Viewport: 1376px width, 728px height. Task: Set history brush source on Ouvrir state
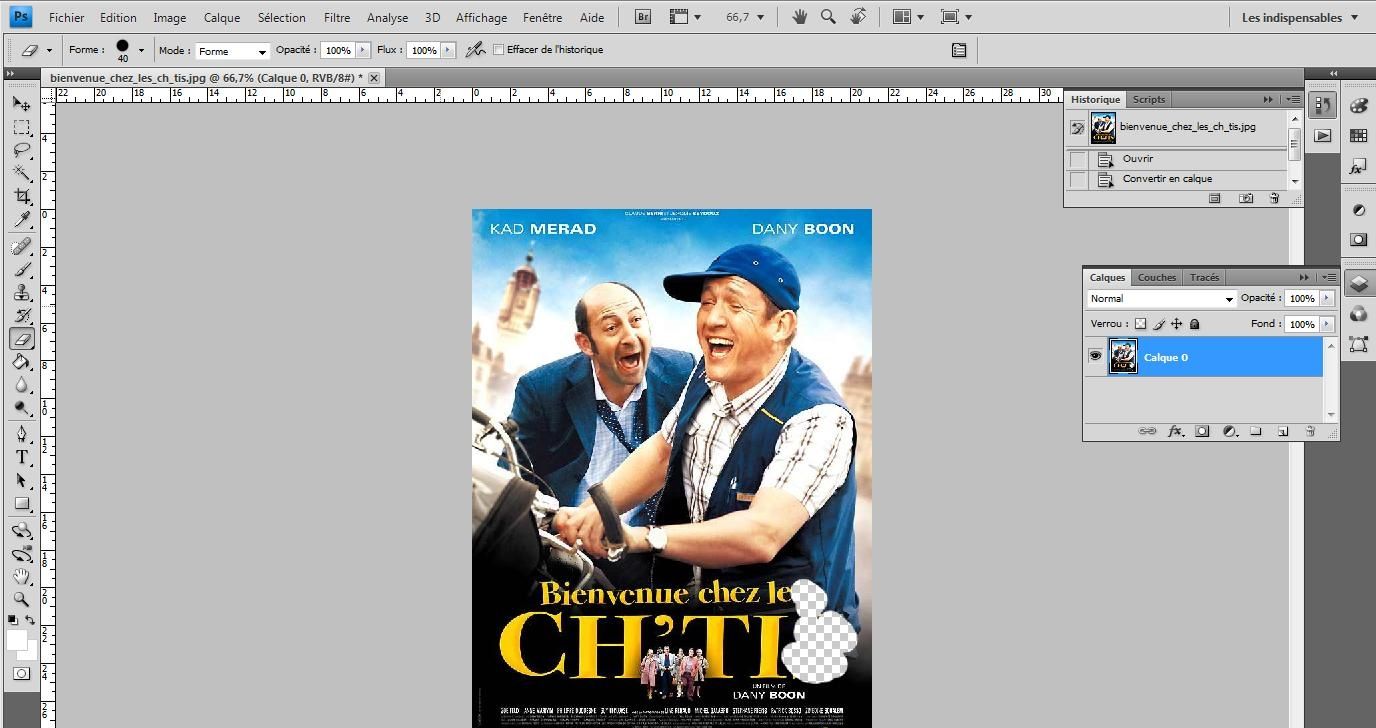pos(1077,159)
